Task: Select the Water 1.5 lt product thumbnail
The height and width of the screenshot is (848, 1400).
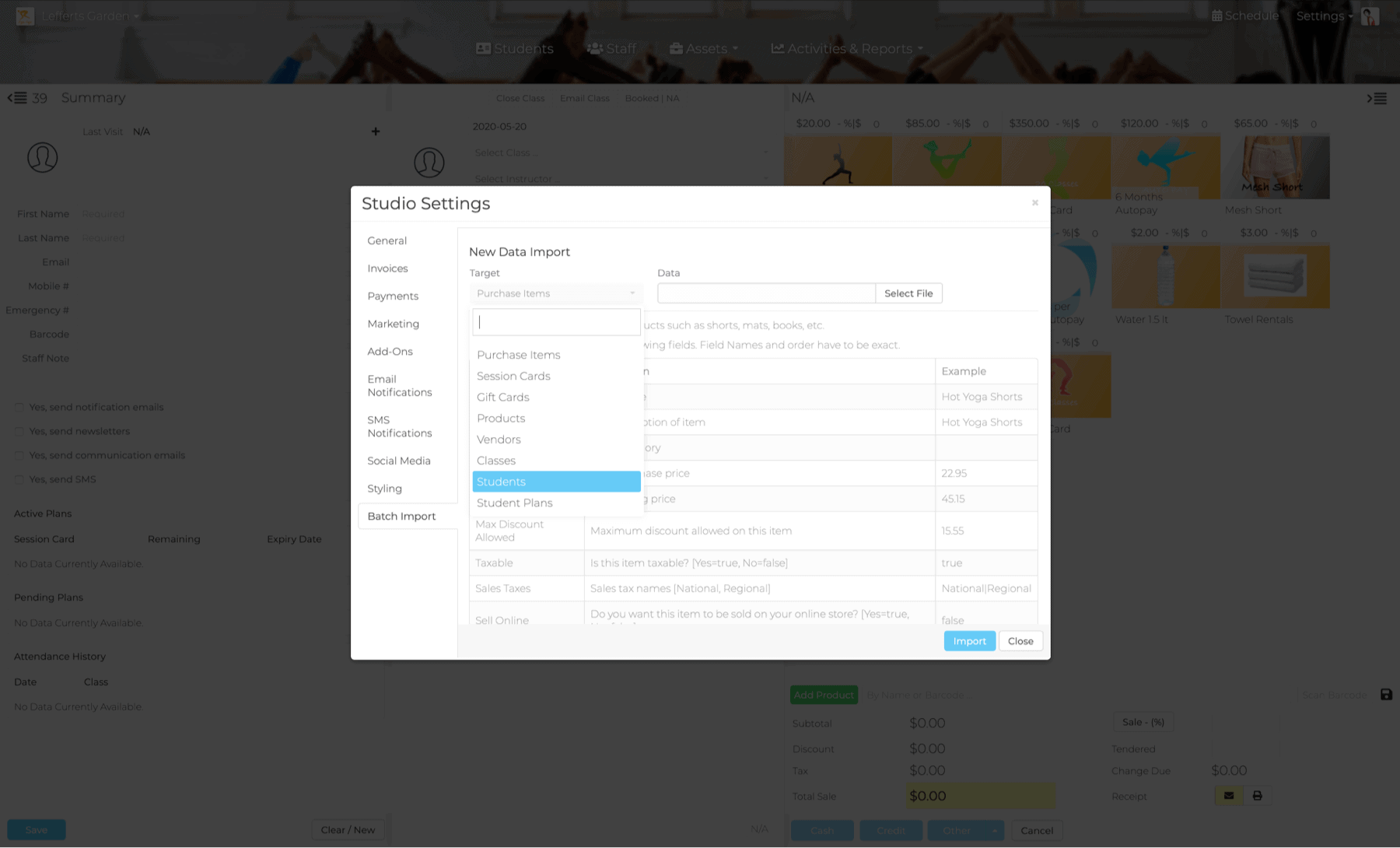Action: 1166,277
